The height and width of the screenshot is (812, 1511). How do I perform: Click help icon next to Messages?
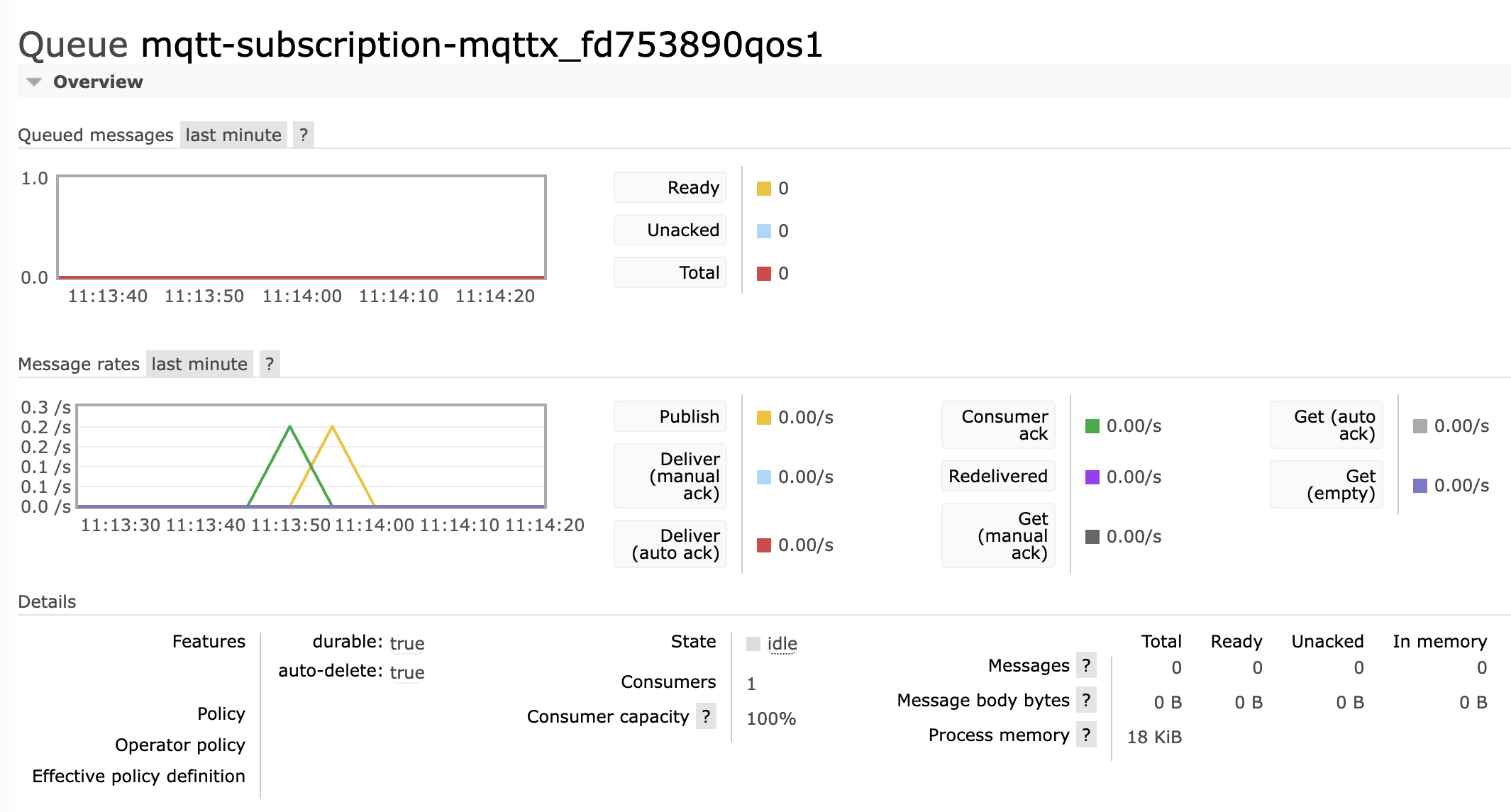1086,665
